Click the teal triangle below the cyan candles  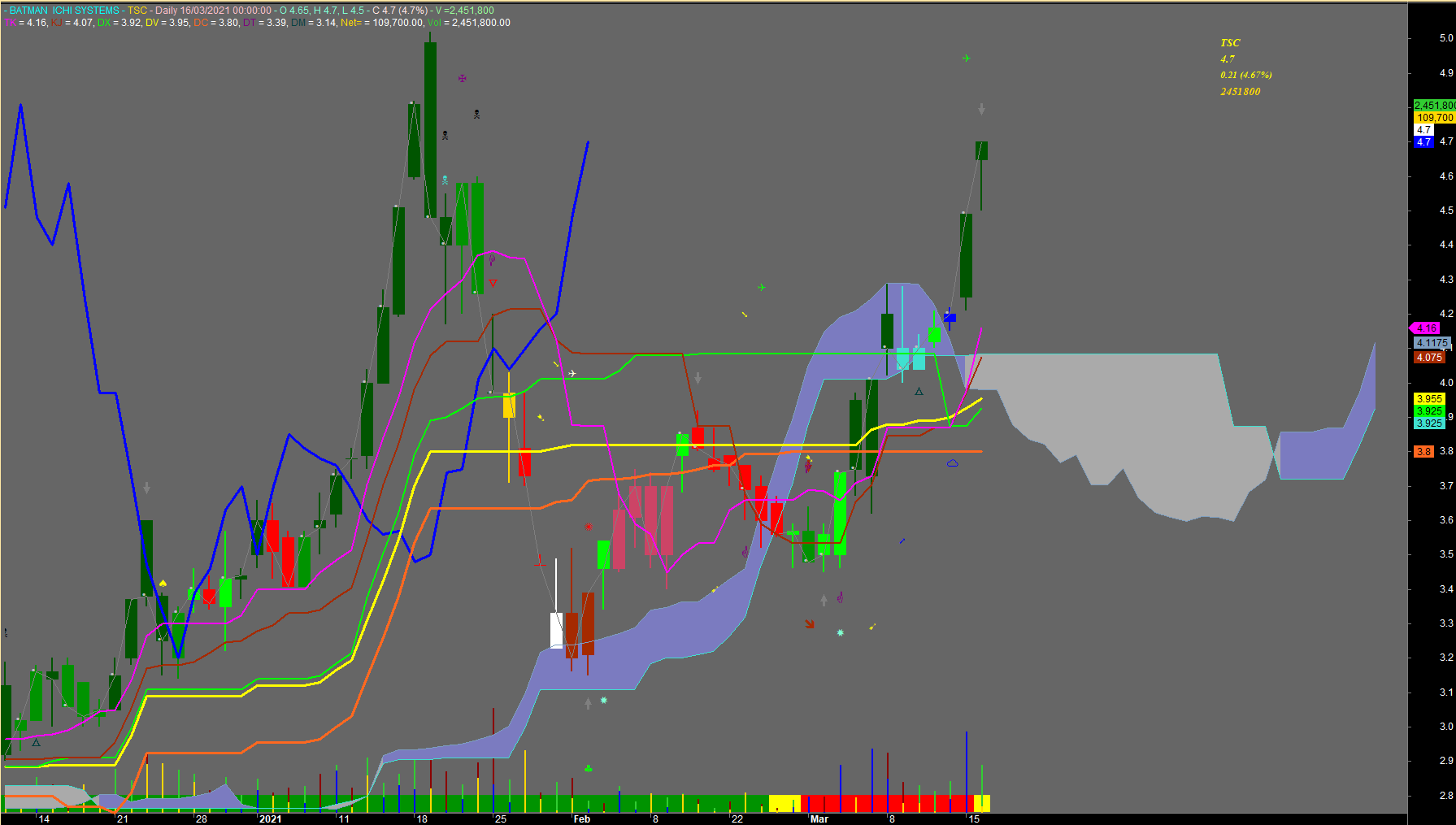pyautogui.click(x=919, y=392)
